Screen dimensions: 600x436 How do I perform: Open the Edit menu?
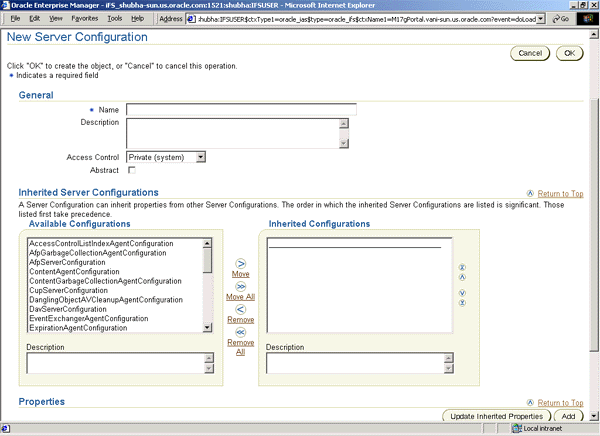34,18
